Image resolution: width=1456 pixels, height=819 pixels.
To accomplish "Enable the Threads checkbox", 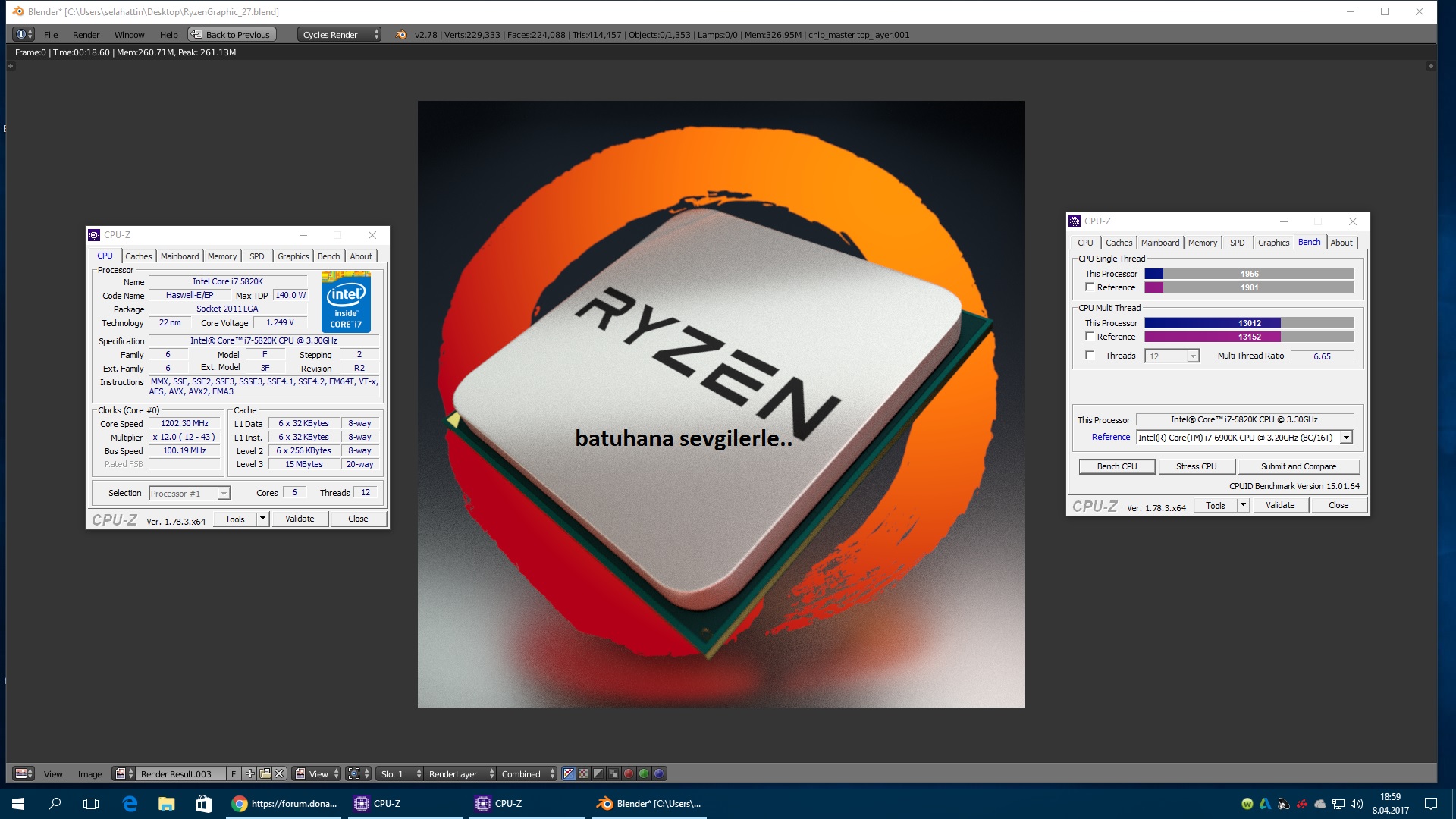I will click(1090, 355).
